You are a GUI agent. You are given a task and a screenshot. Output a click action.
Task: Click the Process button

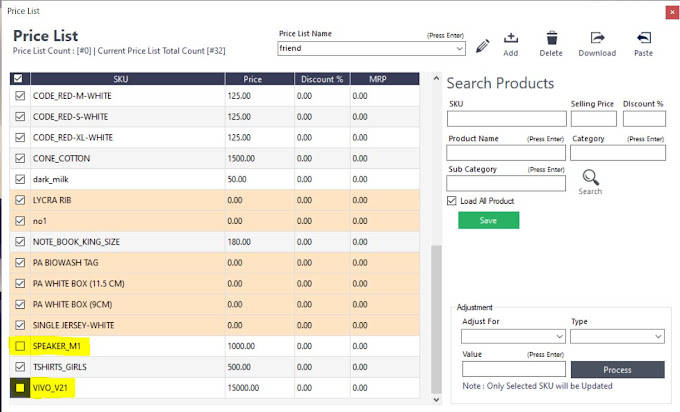tap(617, 370)
